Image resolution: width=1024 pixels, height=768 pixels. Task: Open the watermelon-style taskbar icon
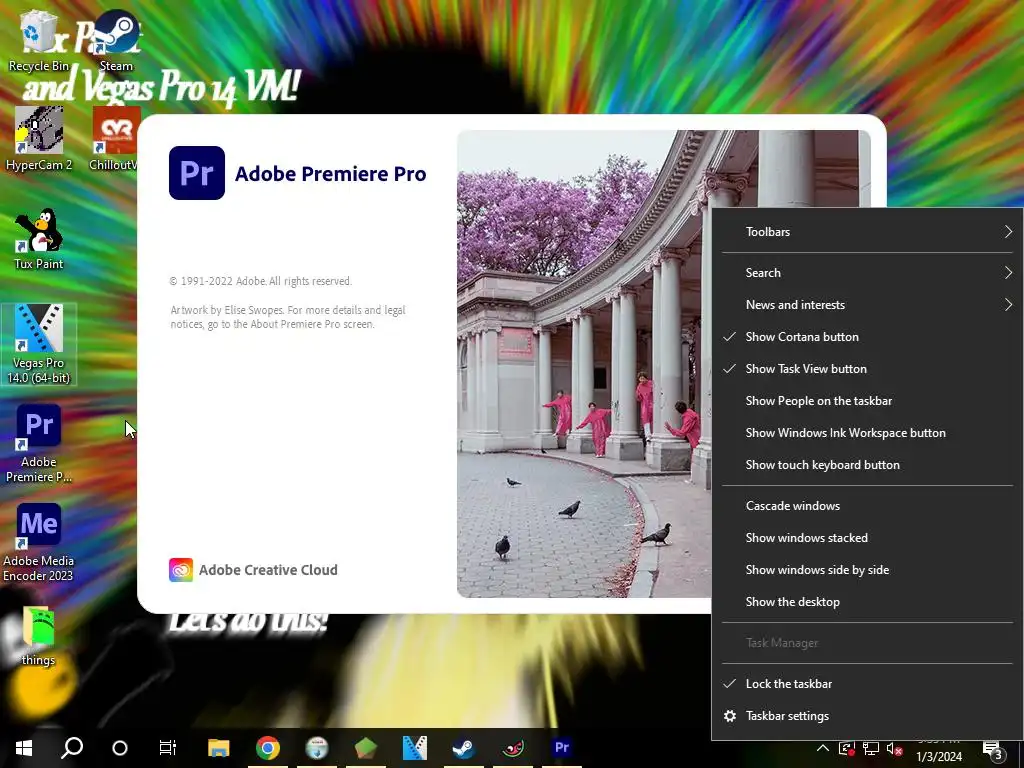click(x=513, y=748)
